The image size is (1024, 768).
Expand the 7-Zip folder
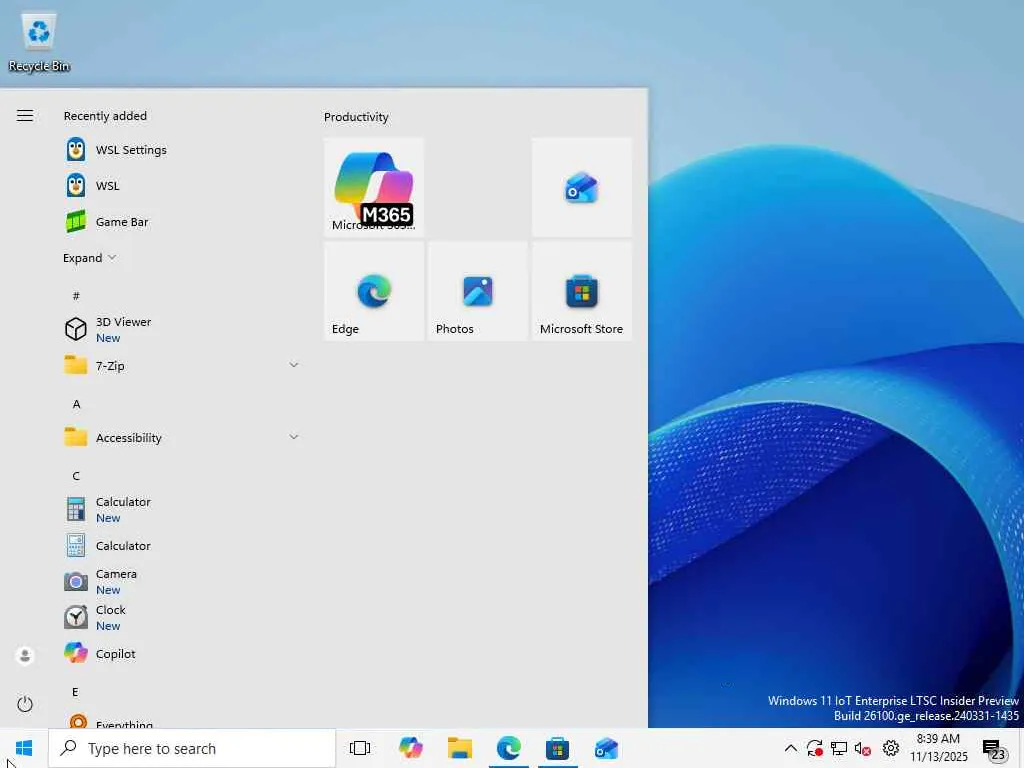pos(182,365)
